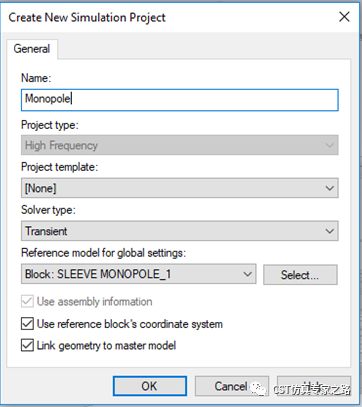Close the Create New Simulation Project dialog
This screenshot has height=407, width=362.
344,17
